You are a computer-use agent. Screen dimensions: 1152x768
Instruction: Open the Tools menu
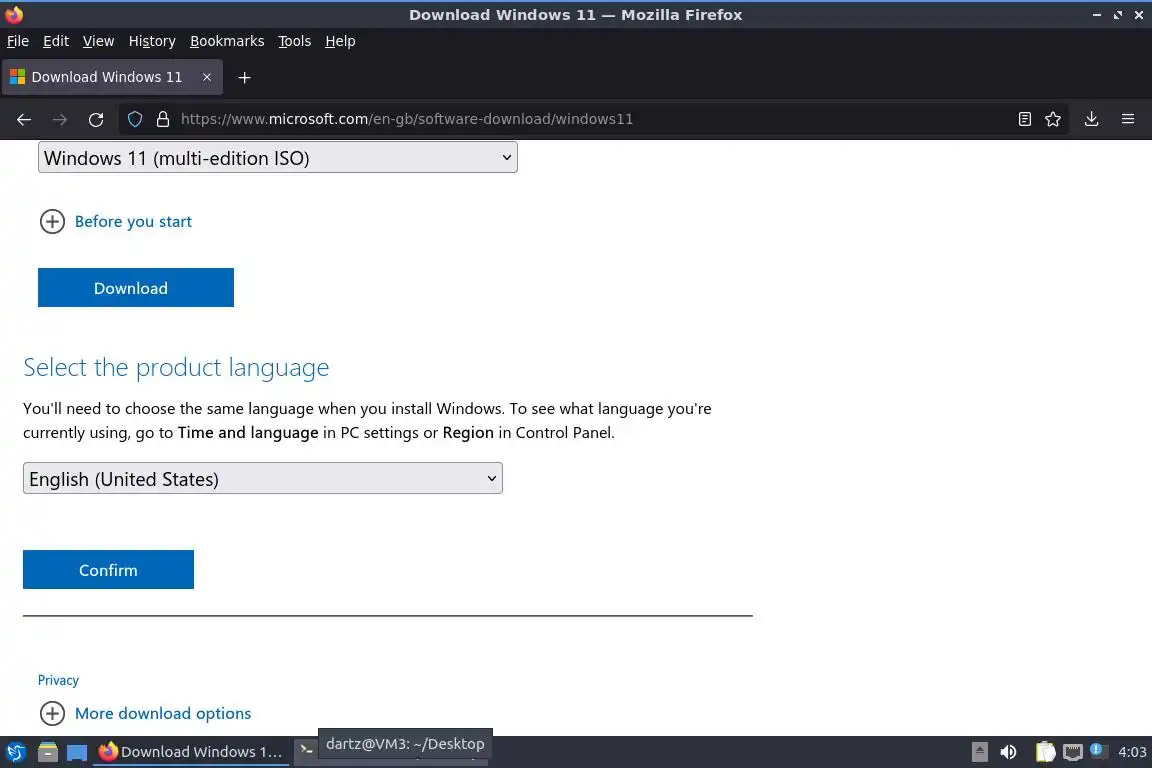(295, 41)
